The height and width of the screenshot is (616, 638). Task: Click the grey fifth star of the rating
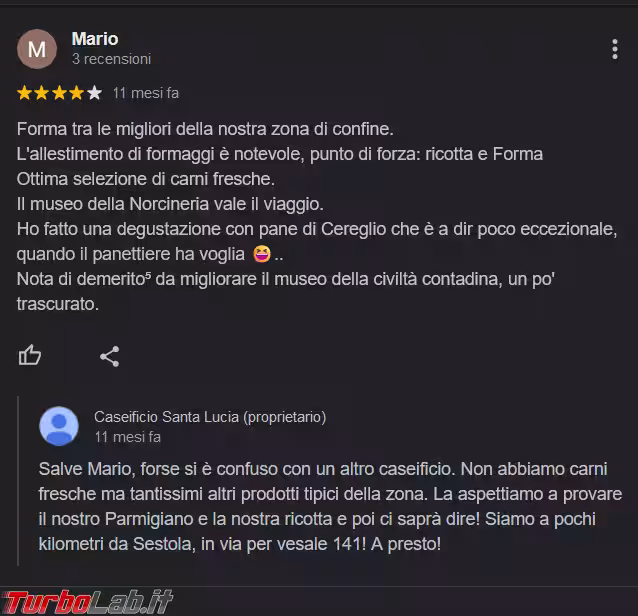pos(94,93)
